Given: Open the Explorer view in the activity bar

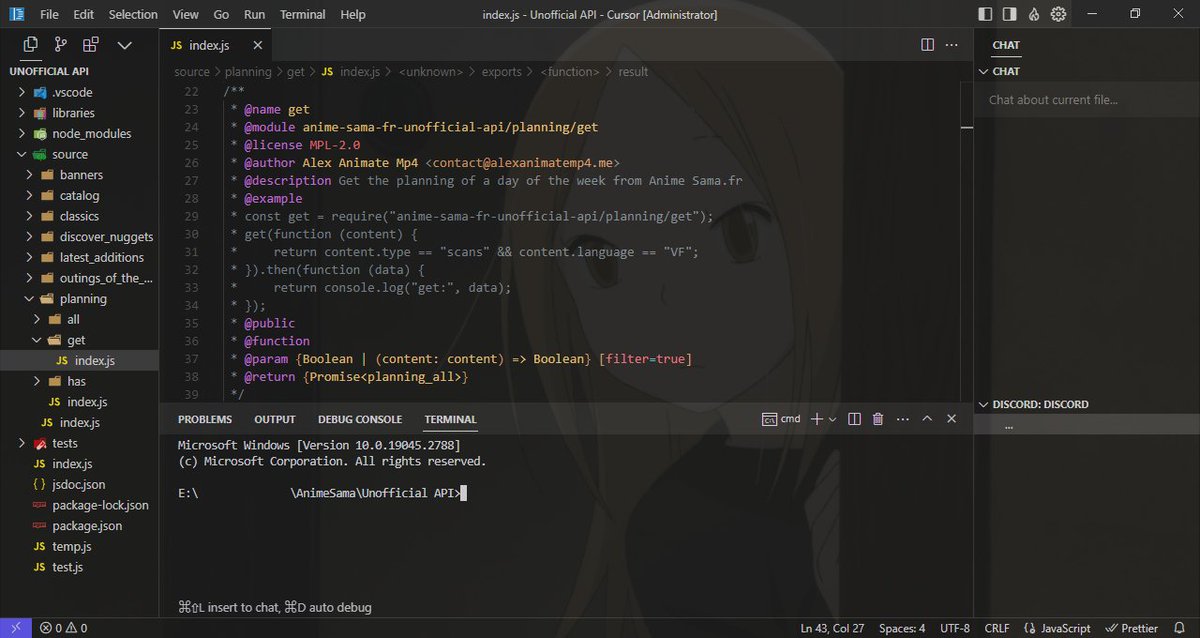Looking at the screenshot, I should pyautogui.click(x=30, y=45).
